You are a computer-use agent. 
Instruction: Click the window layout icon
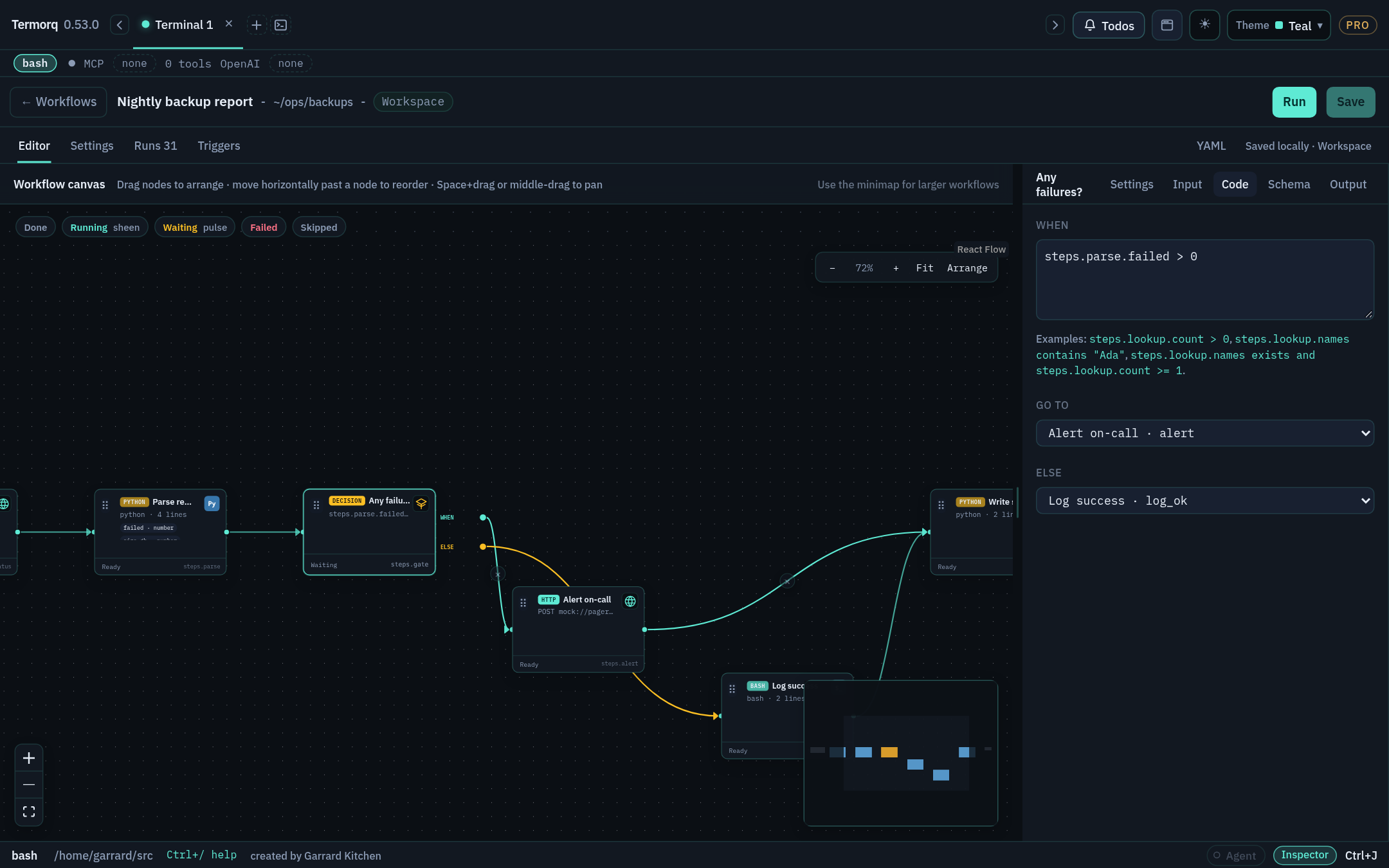pyautogui.click(x=1167, y=25)
